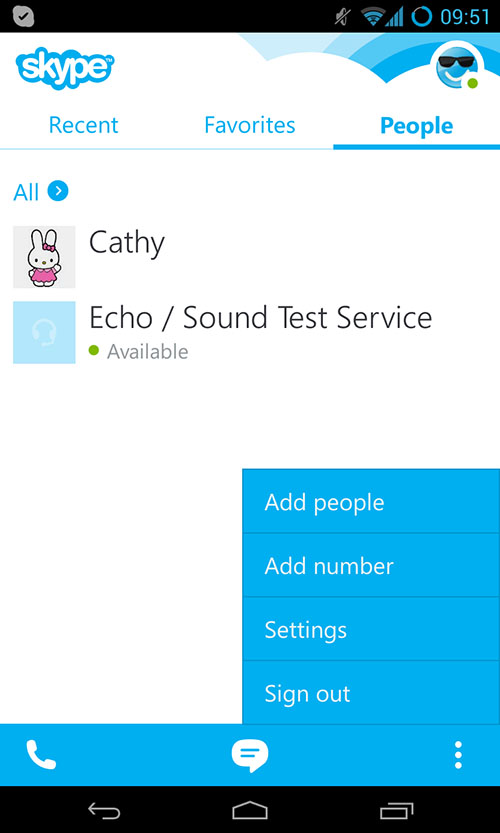Screen dimensions: 500x833
Task: Tap the Android home navigation icon
Action: click(250, 810)
